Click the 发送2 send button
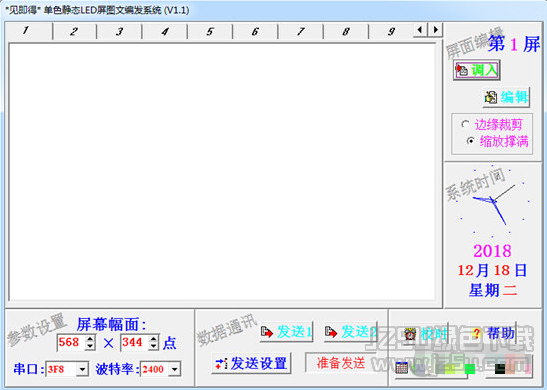Screen dimensions: 547x390 click(351, 332)
